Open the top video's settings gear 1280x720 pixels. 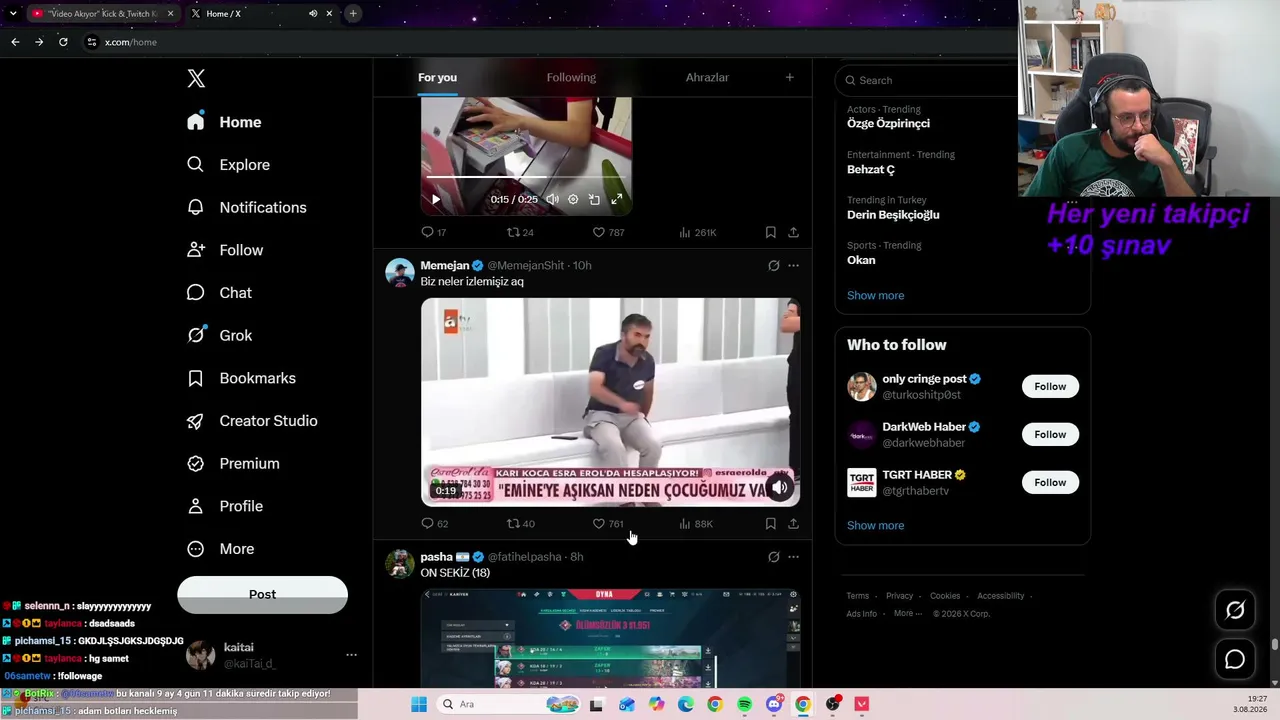(x=573, y=199)
